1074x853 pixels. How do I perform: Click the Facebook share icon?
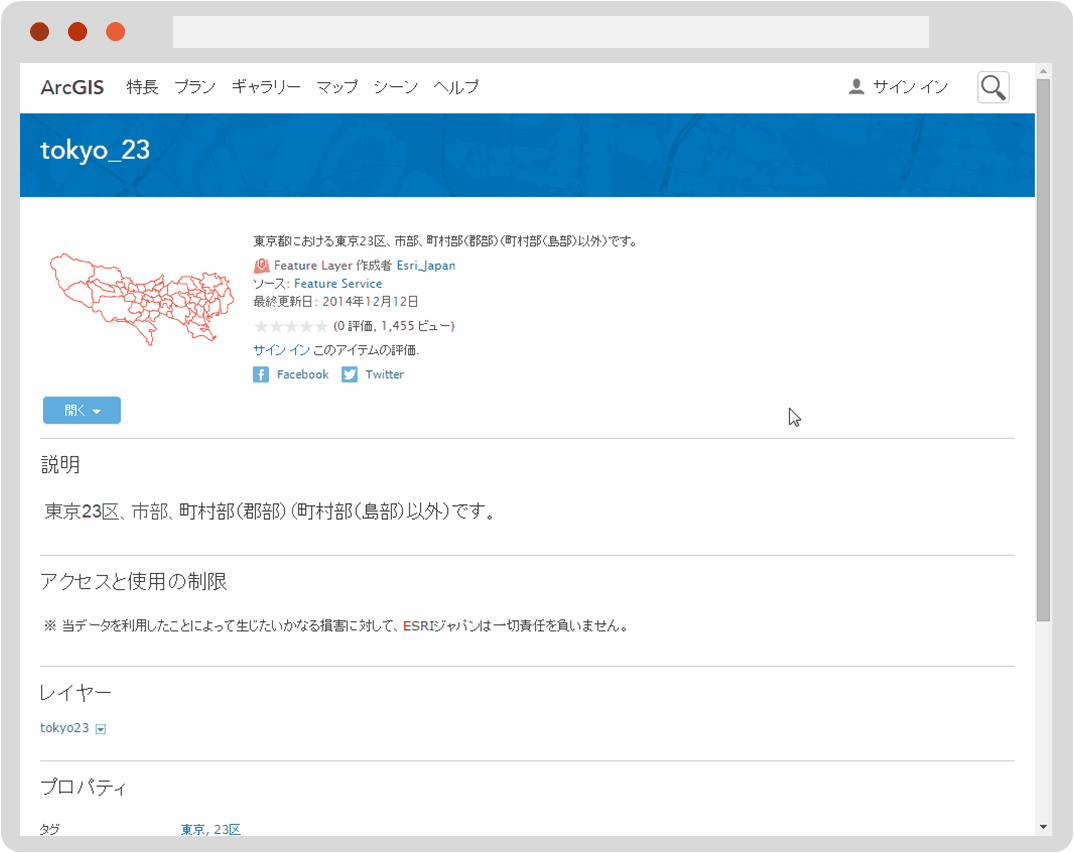pos(260,375)
